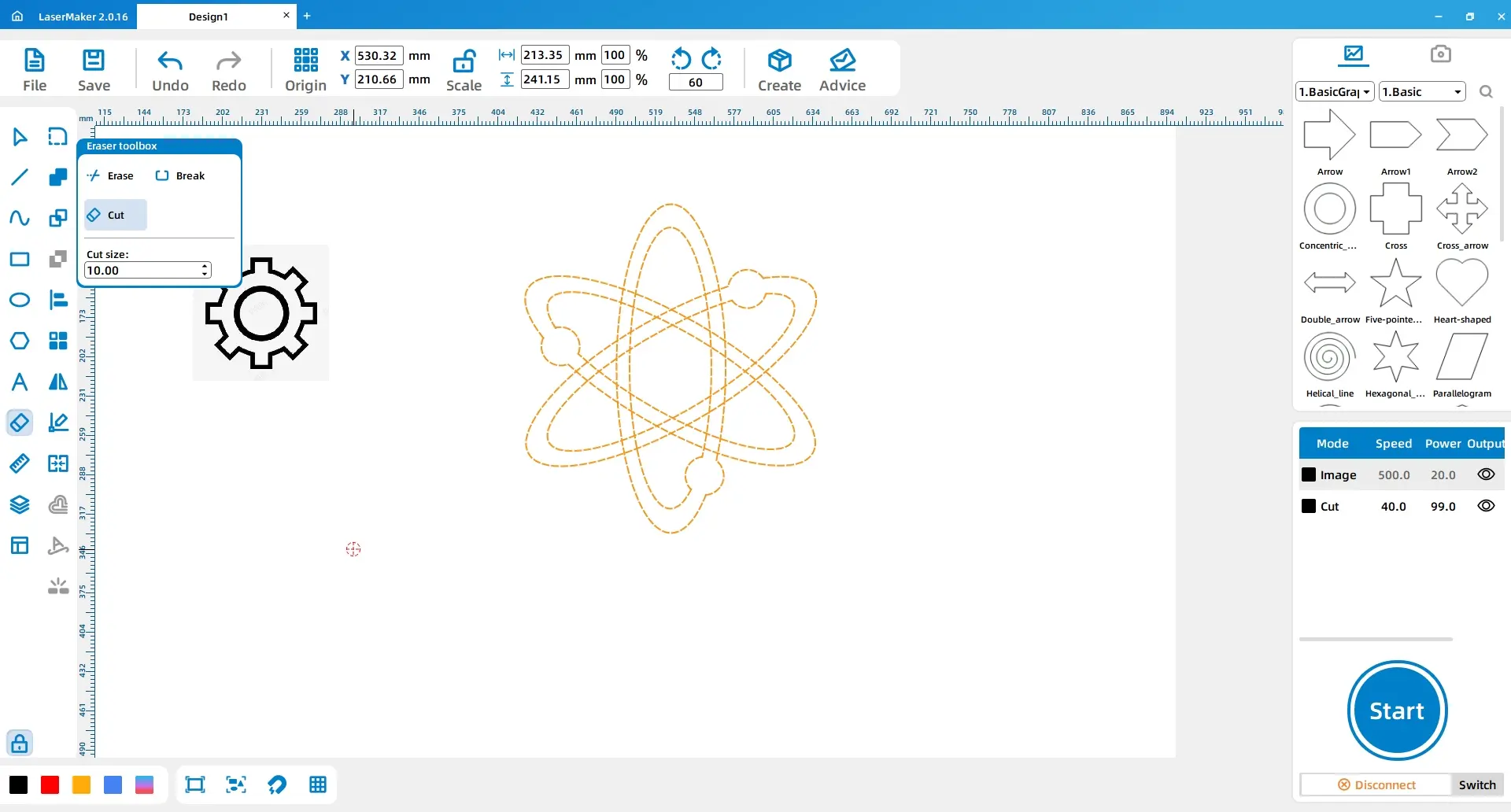Click the shape library search icon
This screenshot has height=812, width=1511.
pos(1486,92)
